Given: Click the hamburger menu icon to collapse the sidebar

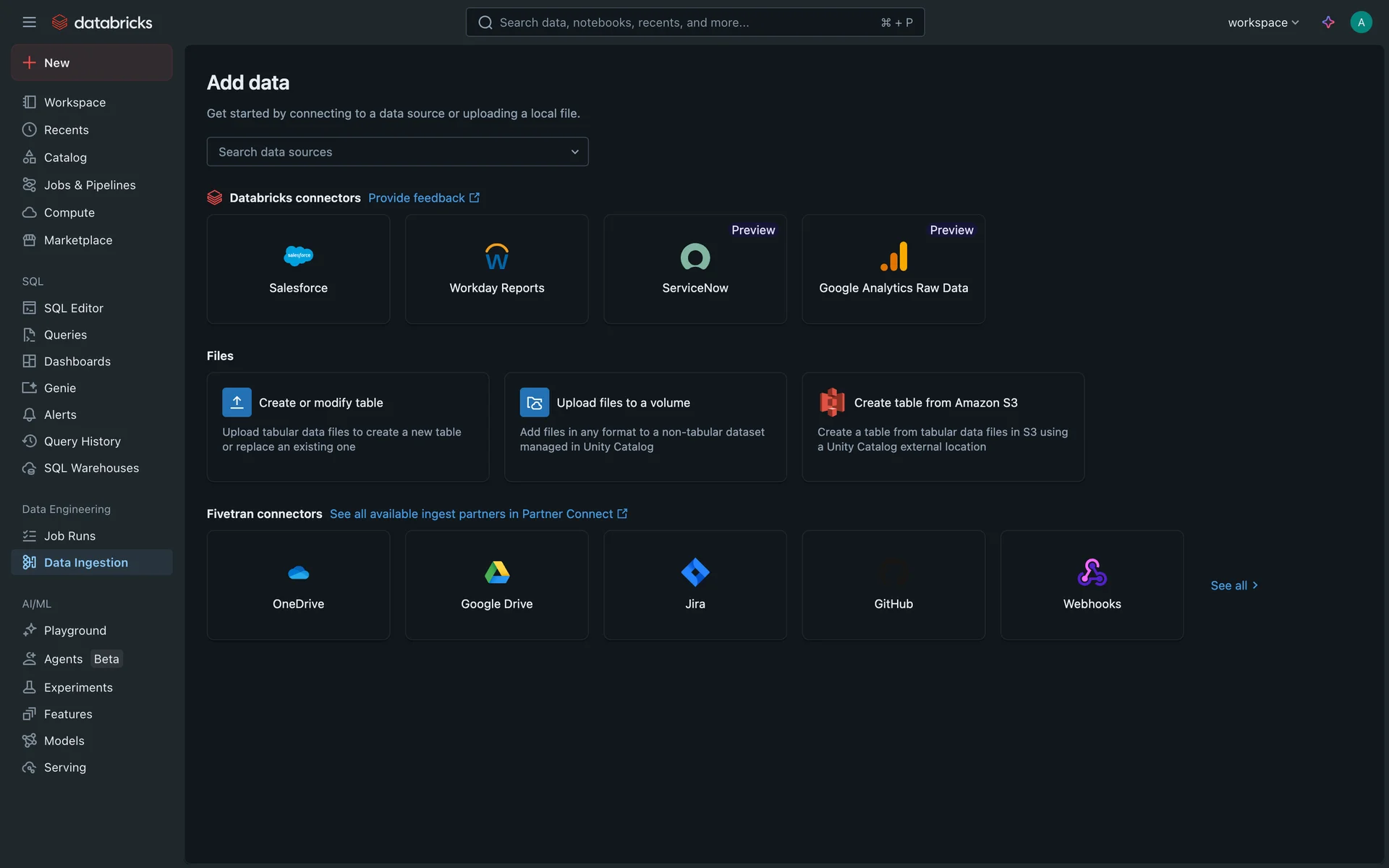Looking at the screenshot, I should tap(29, 22).
